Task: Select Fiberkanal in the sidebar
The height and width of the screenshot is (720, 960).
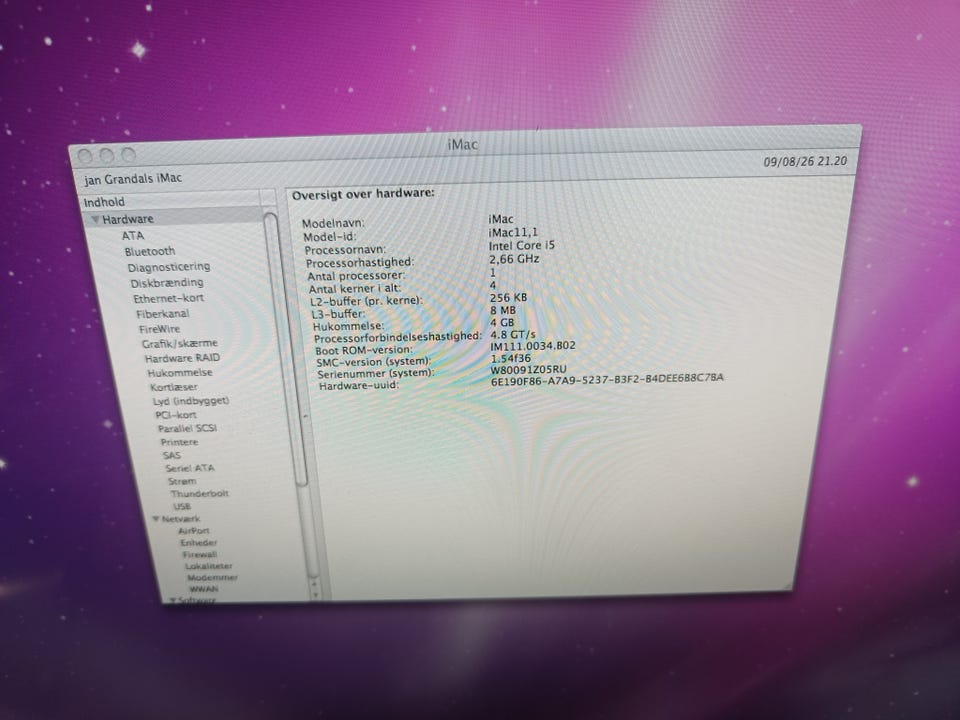Action: pyautogui.click(x=163, y=314)
